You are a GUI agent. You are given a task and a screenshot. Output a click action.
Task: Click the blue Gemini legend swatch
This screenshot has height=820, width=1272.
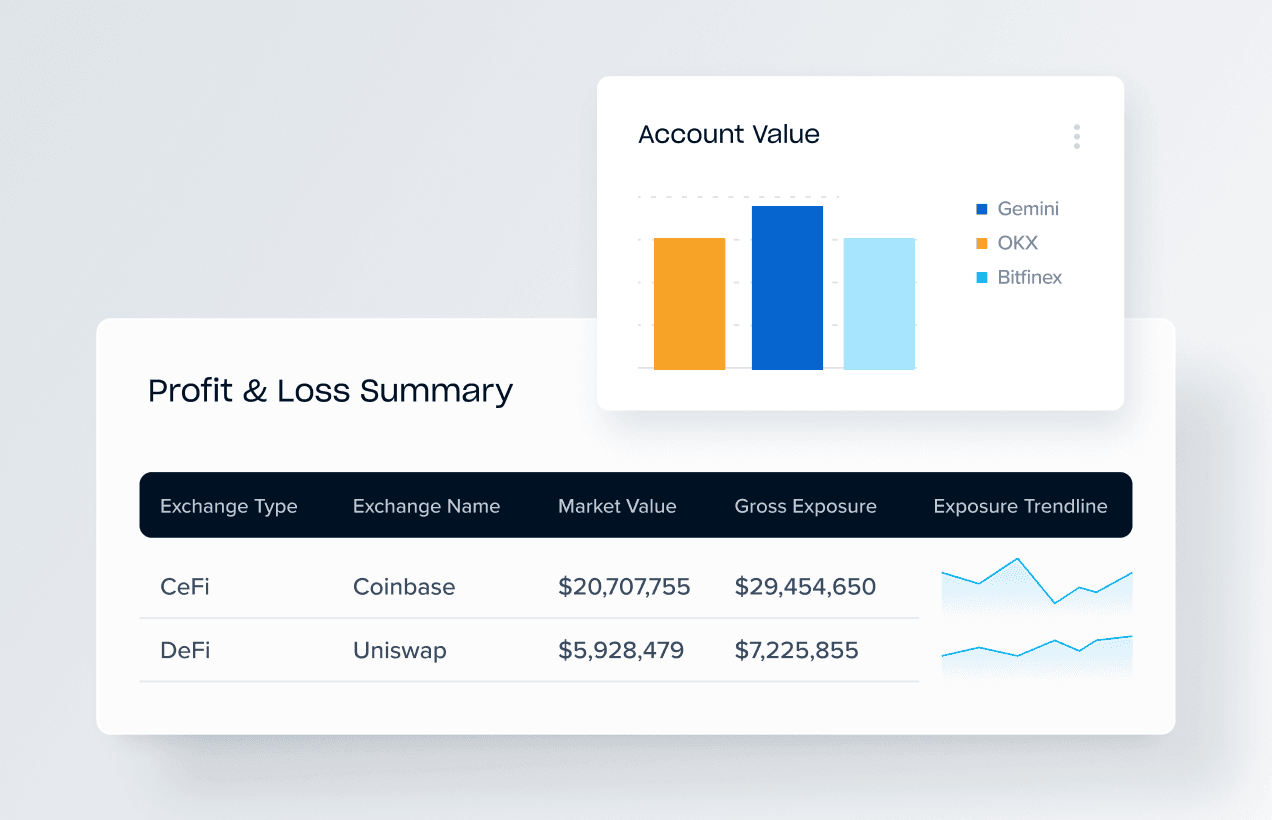(x=981, y=209)
